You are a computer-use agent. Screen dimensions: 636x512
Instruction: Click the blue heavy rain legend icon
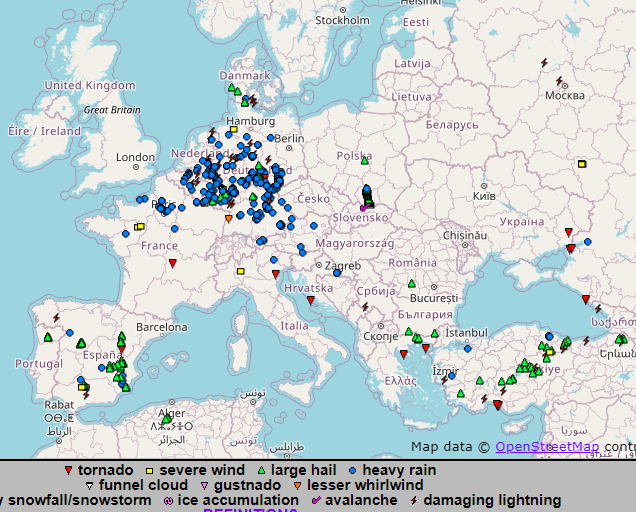[x=352, y=471]
